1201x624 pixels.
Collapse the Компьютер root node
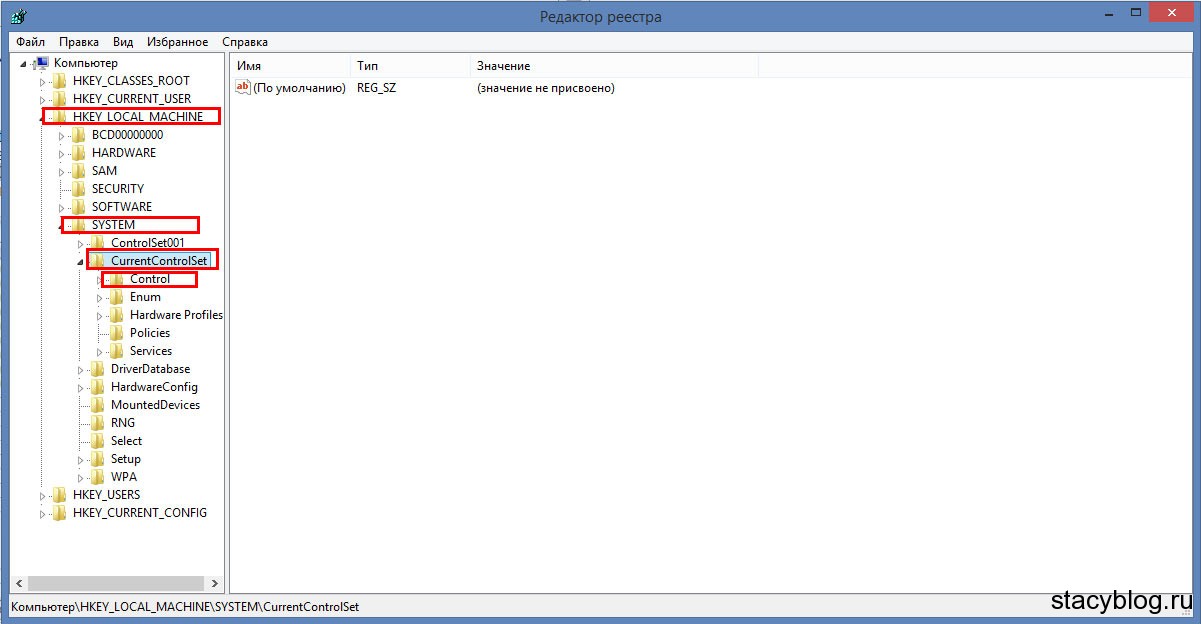coord(23,64)
